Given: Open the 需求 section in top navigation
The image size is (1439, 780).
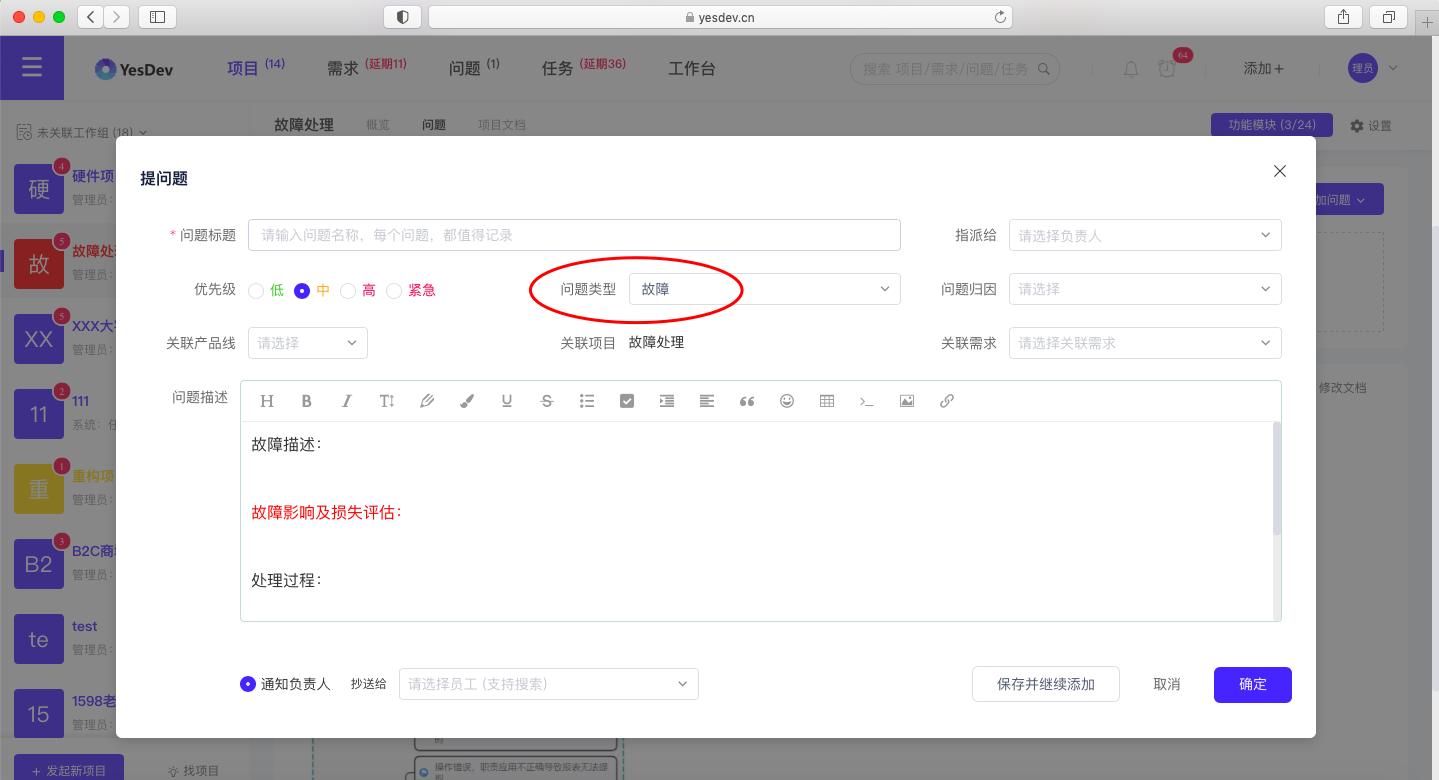Looking at the screenshot, I should coord(343,68).
